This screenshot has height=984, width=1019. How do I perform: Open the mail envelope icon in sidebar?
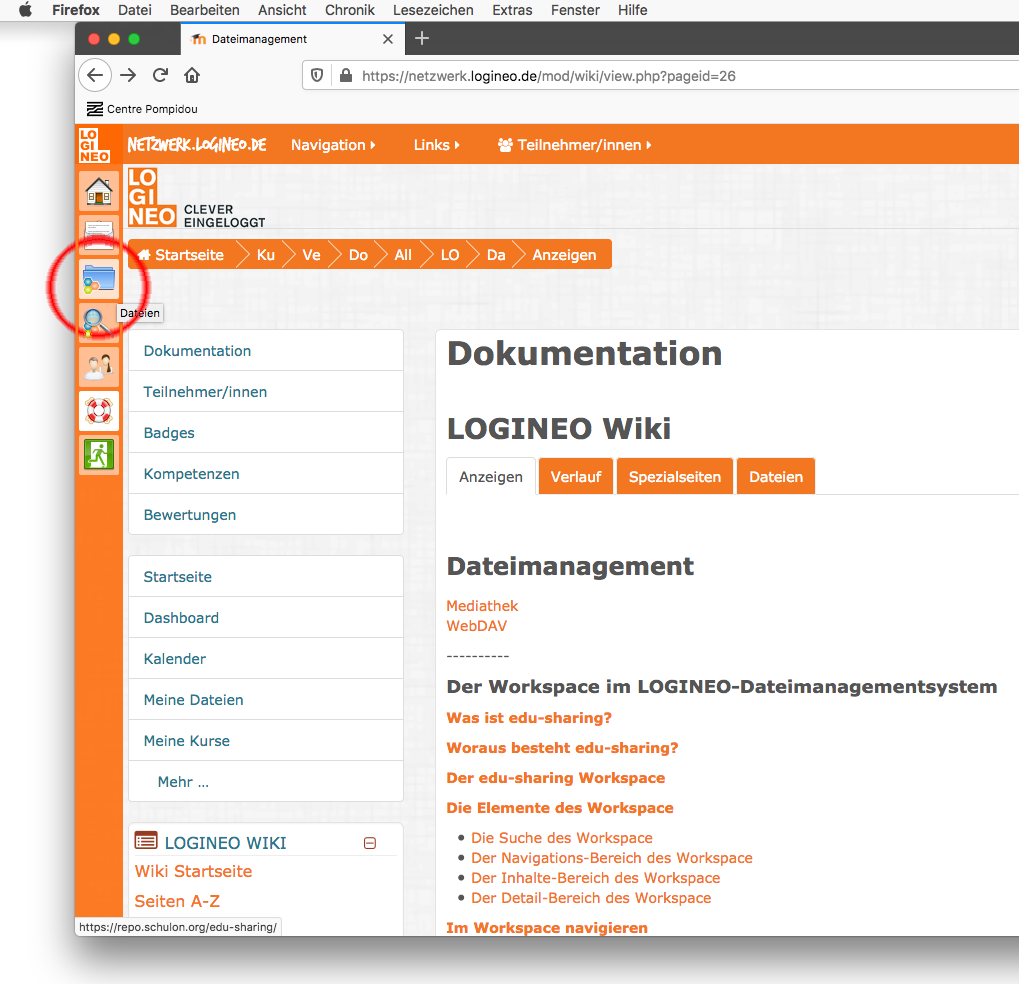(x=99, y=234)
